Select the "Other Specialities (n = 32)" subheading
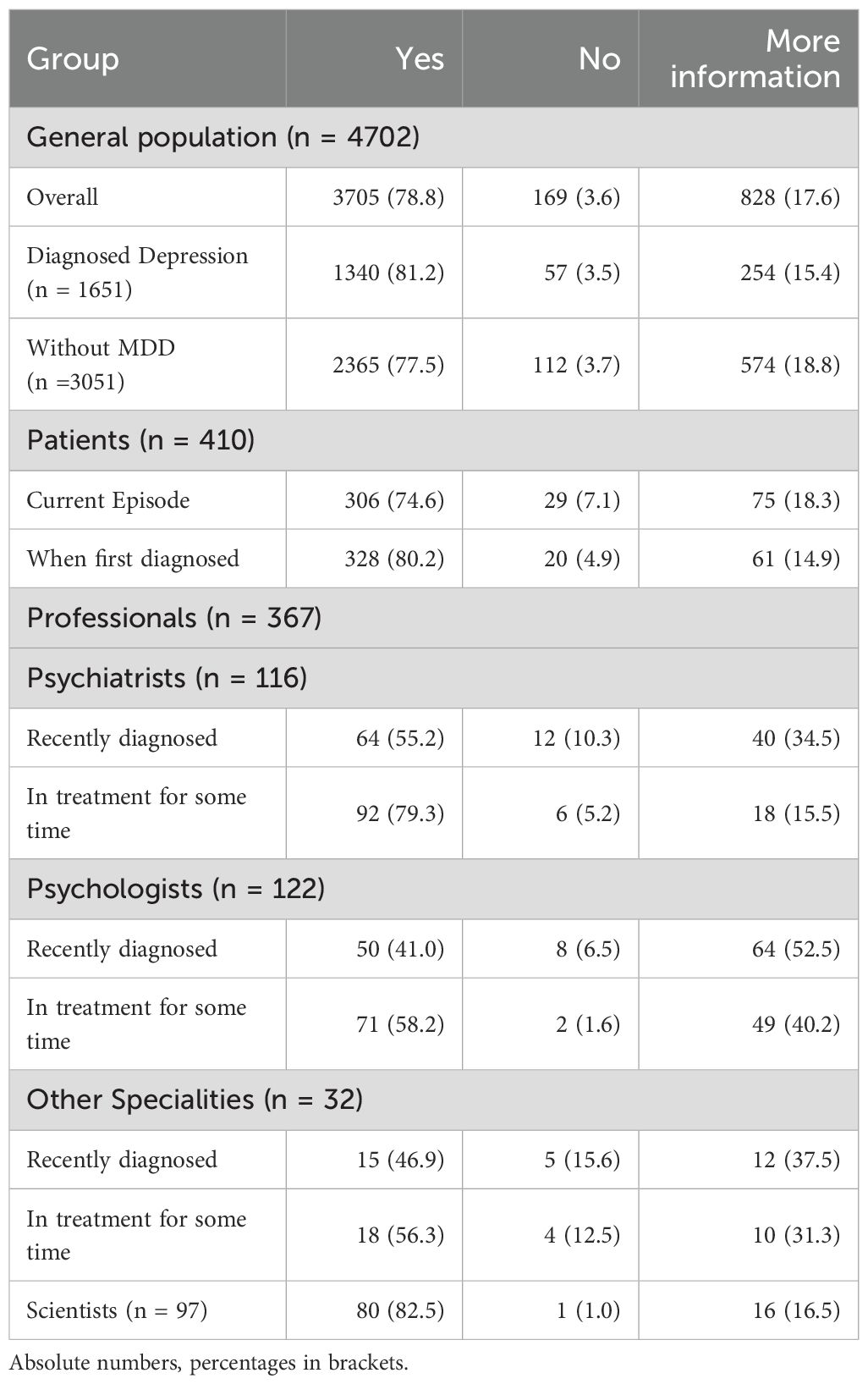Screen dimensions: 868x1384 [x=195, y=1100]
